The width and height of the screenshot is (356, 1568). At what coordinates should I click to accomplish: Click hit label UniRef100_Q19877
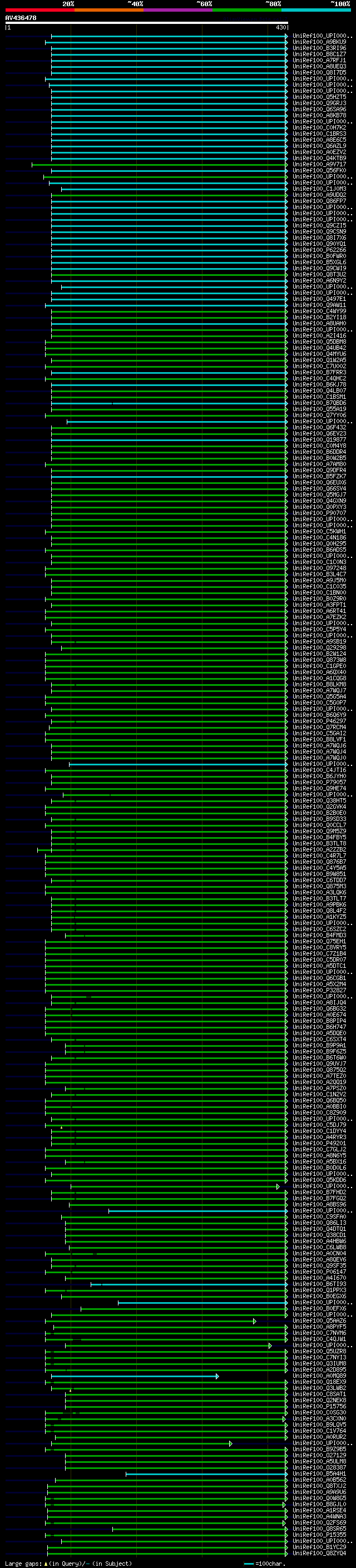(x=319, y=440)
